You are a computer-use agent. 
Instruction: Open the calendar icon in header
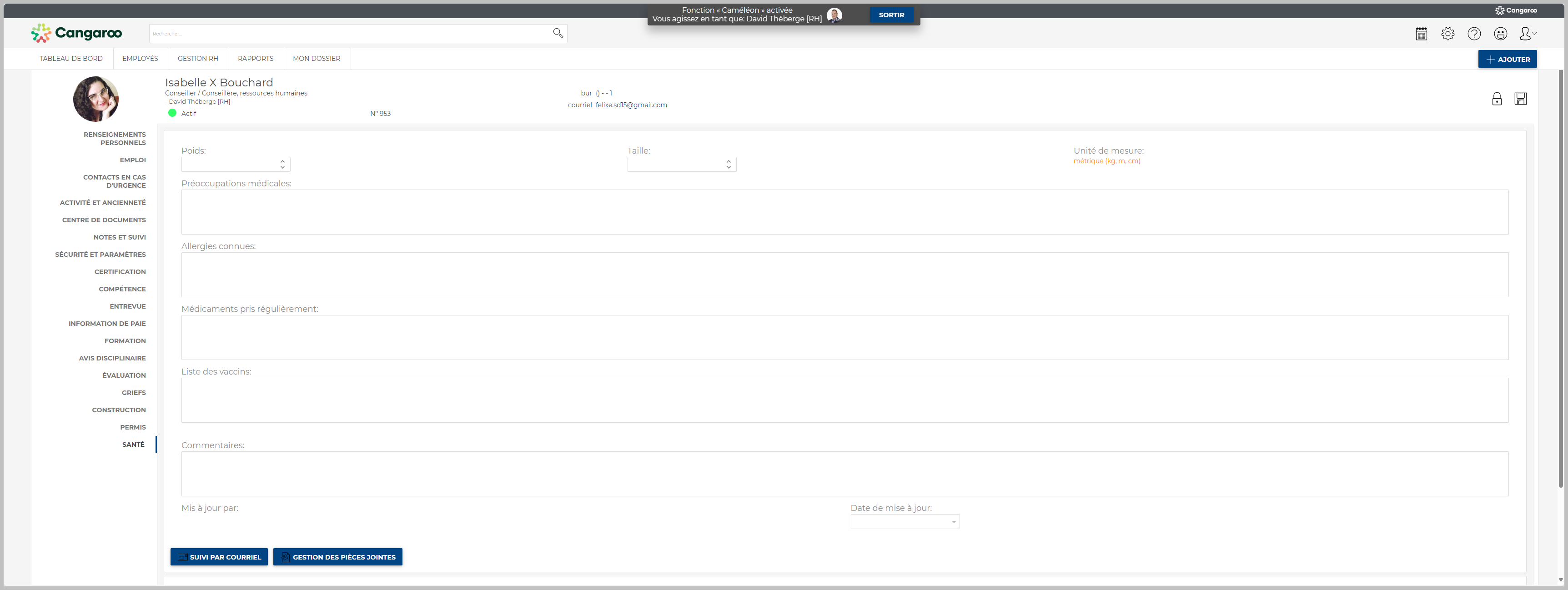pyautogui.click(x=1421, y=34)
